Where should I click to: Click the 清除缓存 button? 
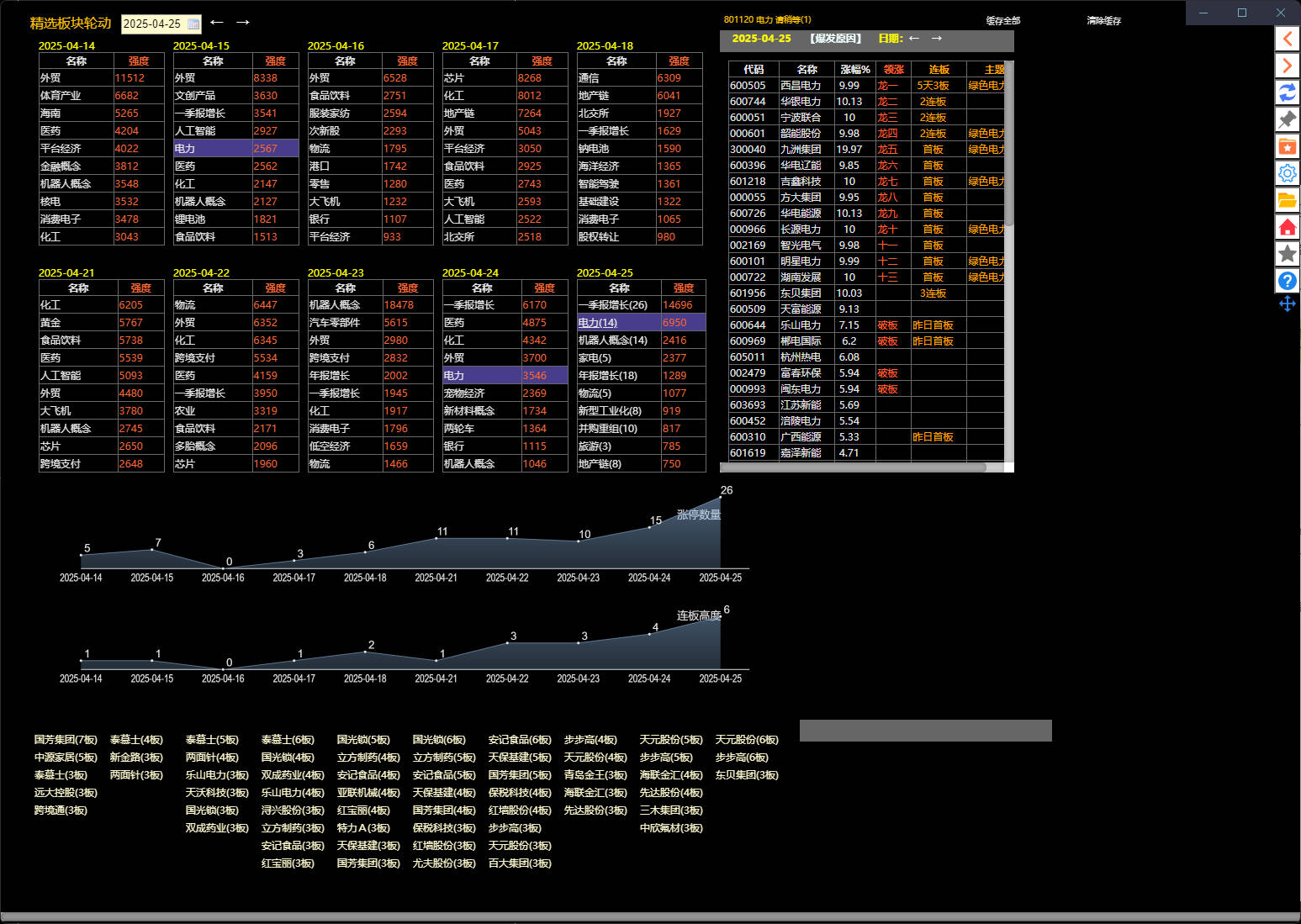point(1103,21)
